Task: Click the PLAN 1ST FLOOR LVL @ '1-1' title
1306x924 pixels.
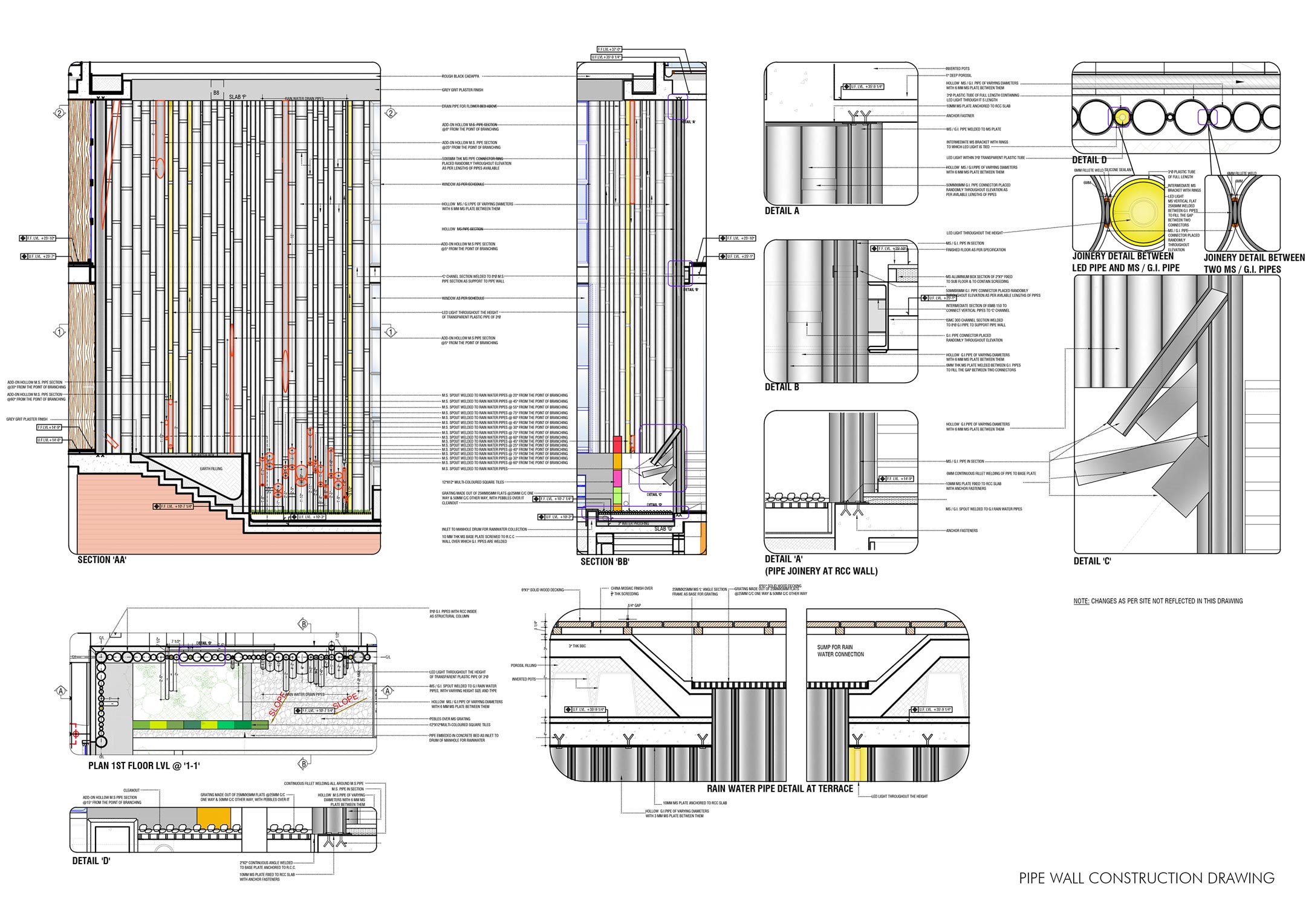Action: click(144, 766)
